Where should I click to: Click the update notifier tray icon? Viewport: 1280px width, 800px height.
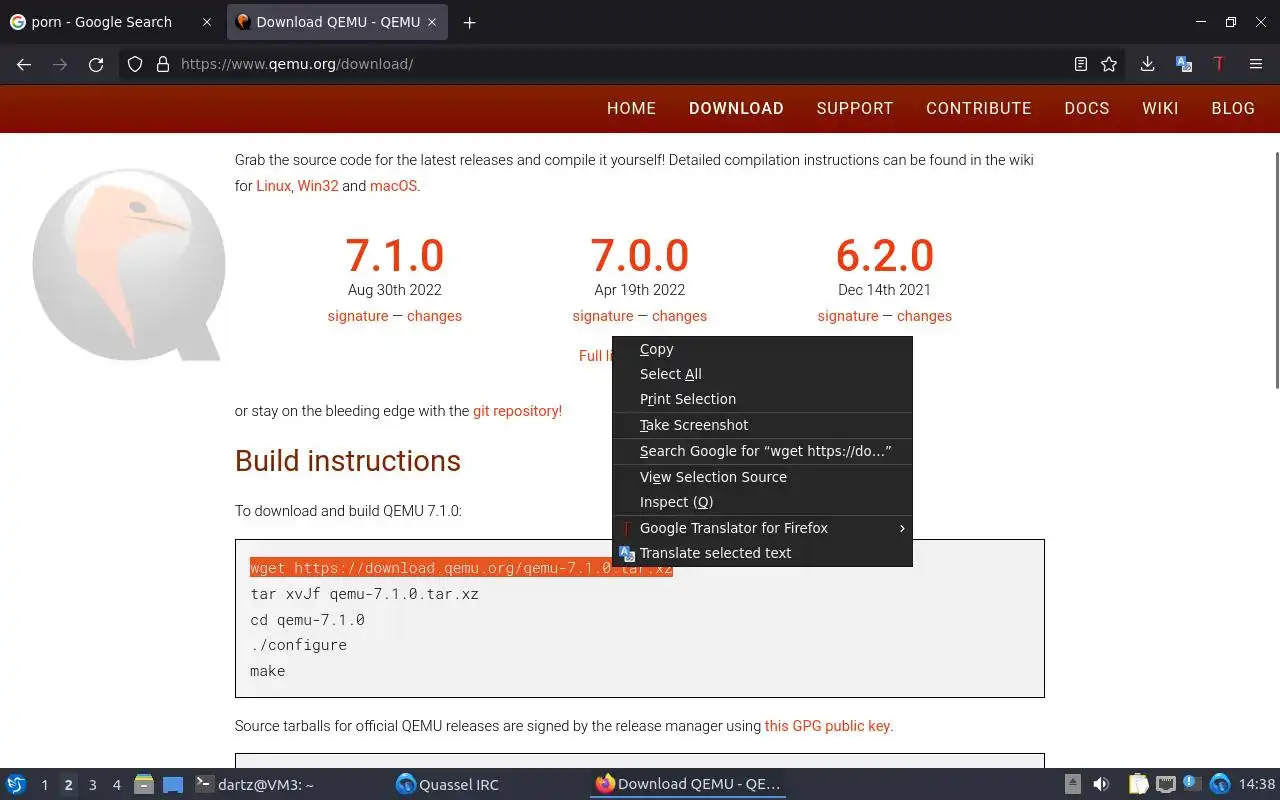pos(1192,783)
